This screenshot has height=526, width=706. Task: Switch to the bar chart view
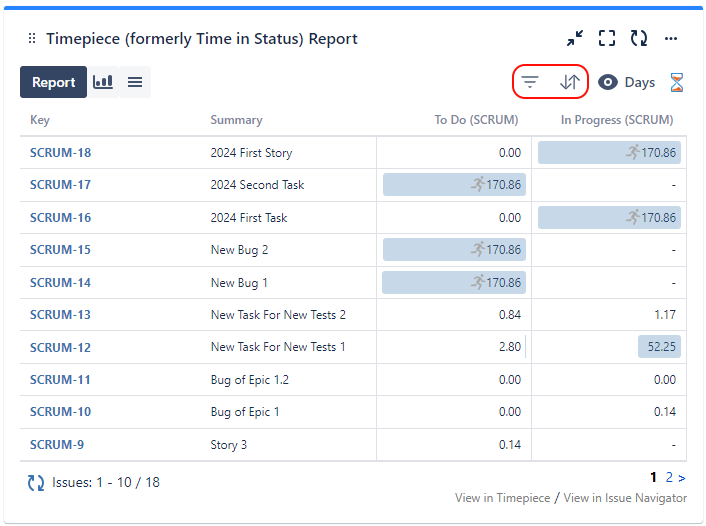(x=103, y=82)
